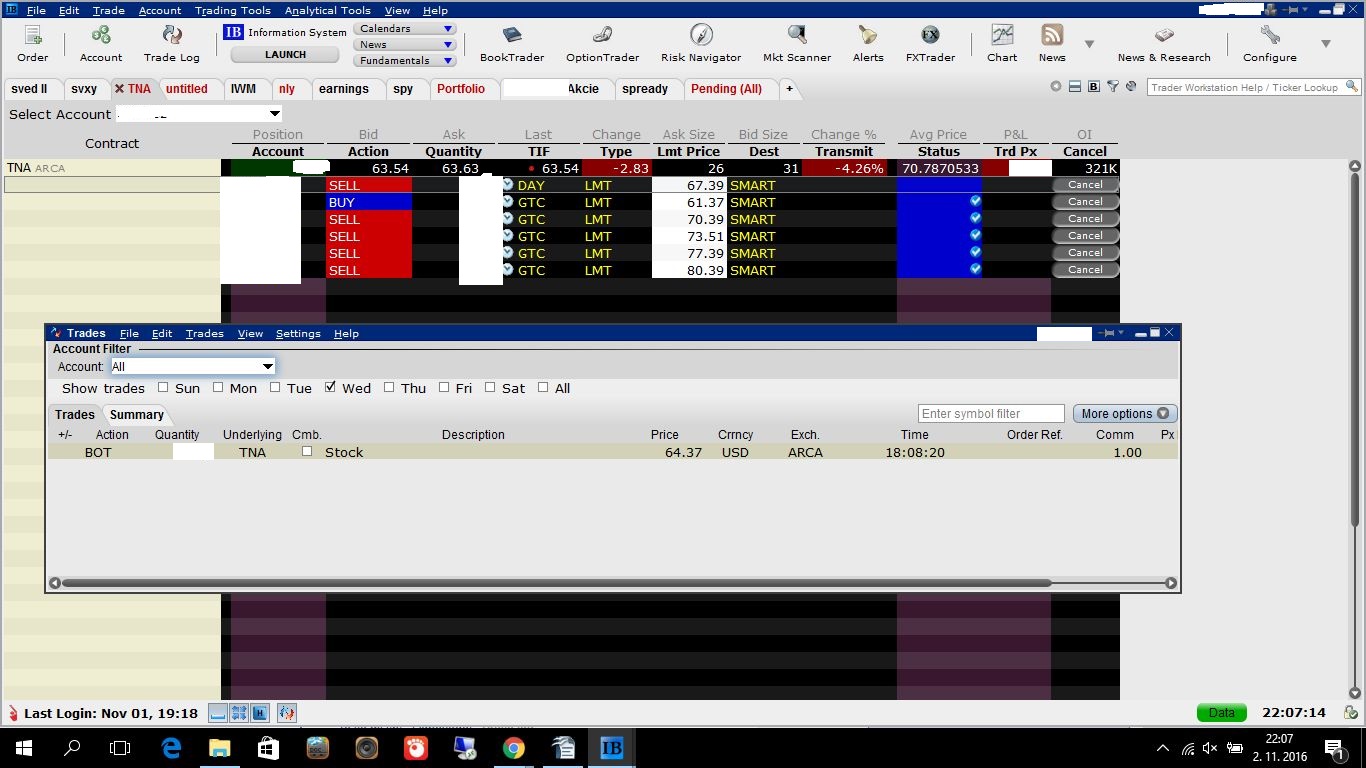Expand the More options button

coord(1125,413)
